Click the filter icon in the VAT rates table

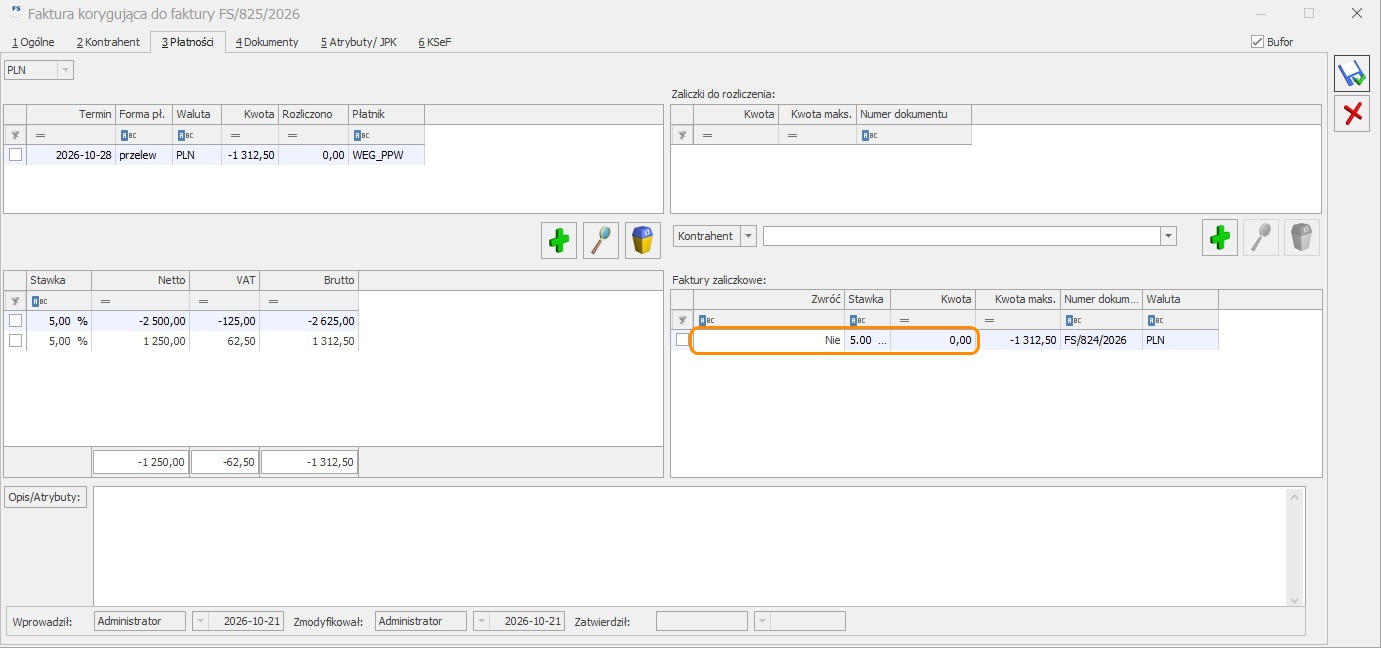[x=15, y=301]
